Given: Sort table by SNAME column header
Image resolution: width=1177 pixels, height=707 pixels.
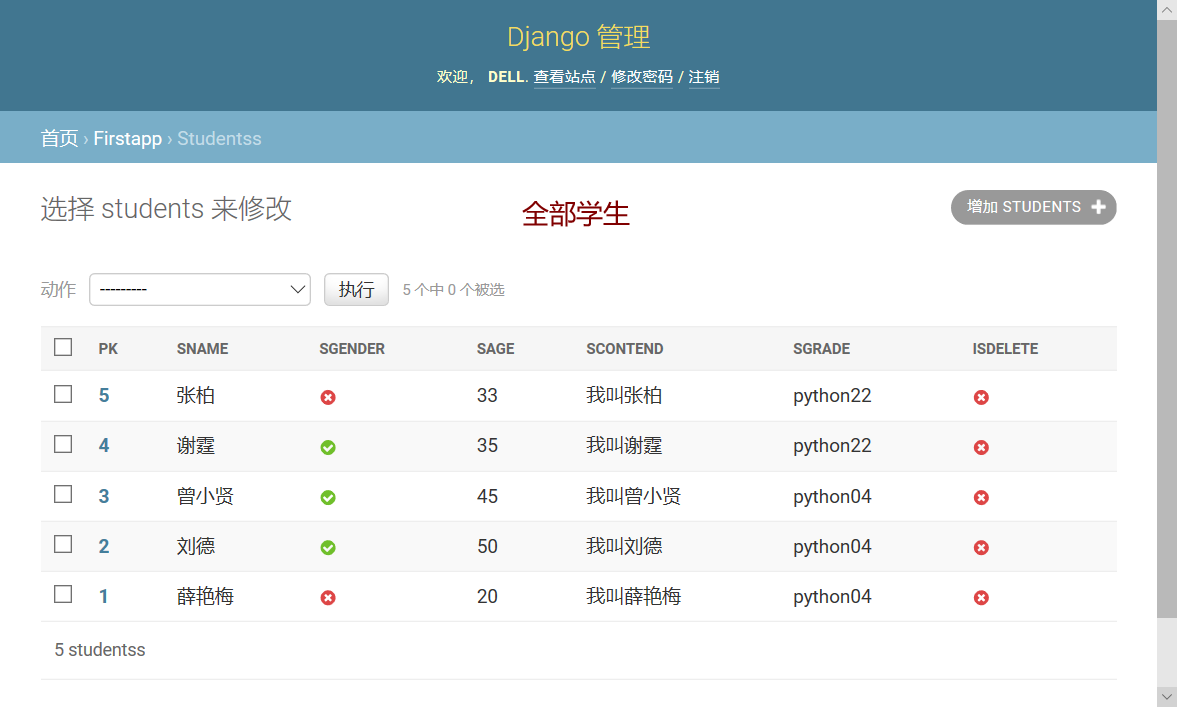Looking at the screenshot, I should click(203, 349).
